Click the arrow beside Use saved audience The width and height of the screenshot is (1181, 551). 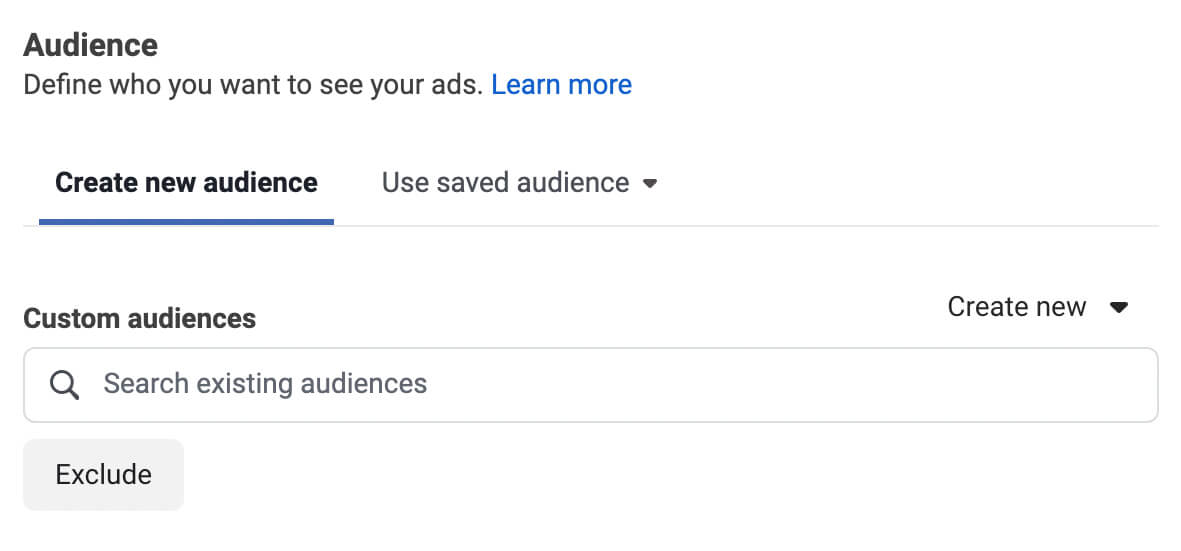650,184
